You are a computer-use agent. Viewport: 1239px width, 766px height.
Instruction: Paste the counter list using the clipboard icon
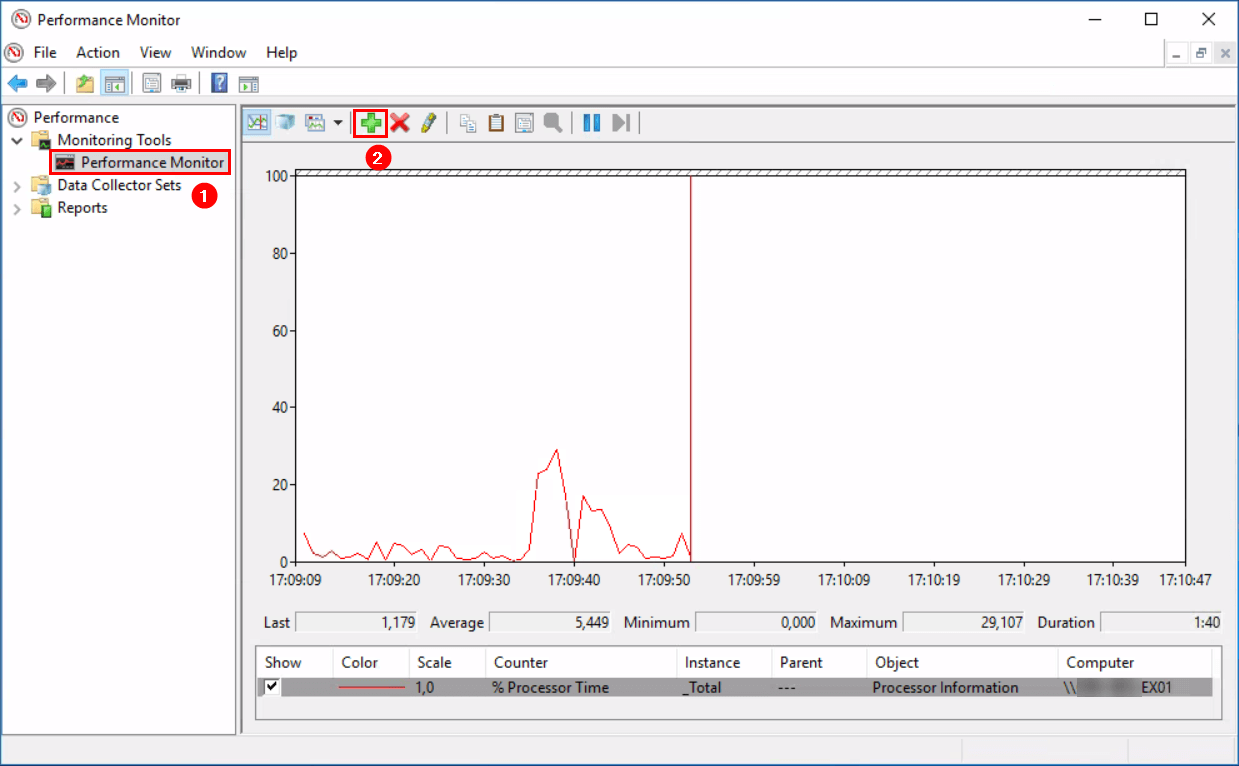pos(495,122)
